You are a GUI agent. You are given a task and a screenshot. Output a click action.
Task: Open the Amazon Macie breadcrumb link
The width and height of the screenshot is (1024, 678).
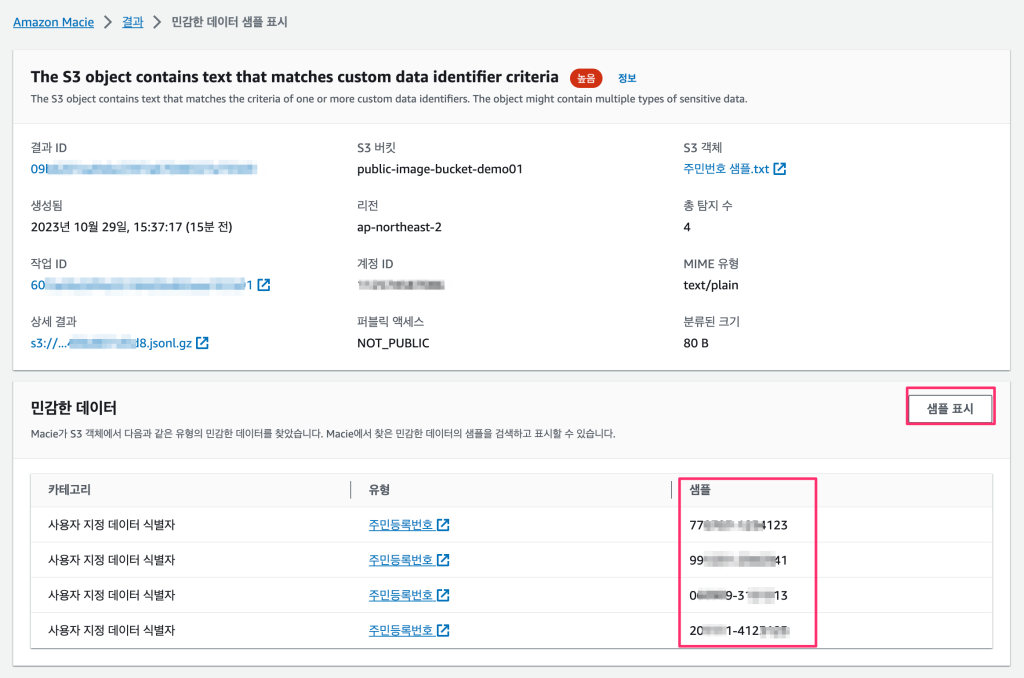54,22
